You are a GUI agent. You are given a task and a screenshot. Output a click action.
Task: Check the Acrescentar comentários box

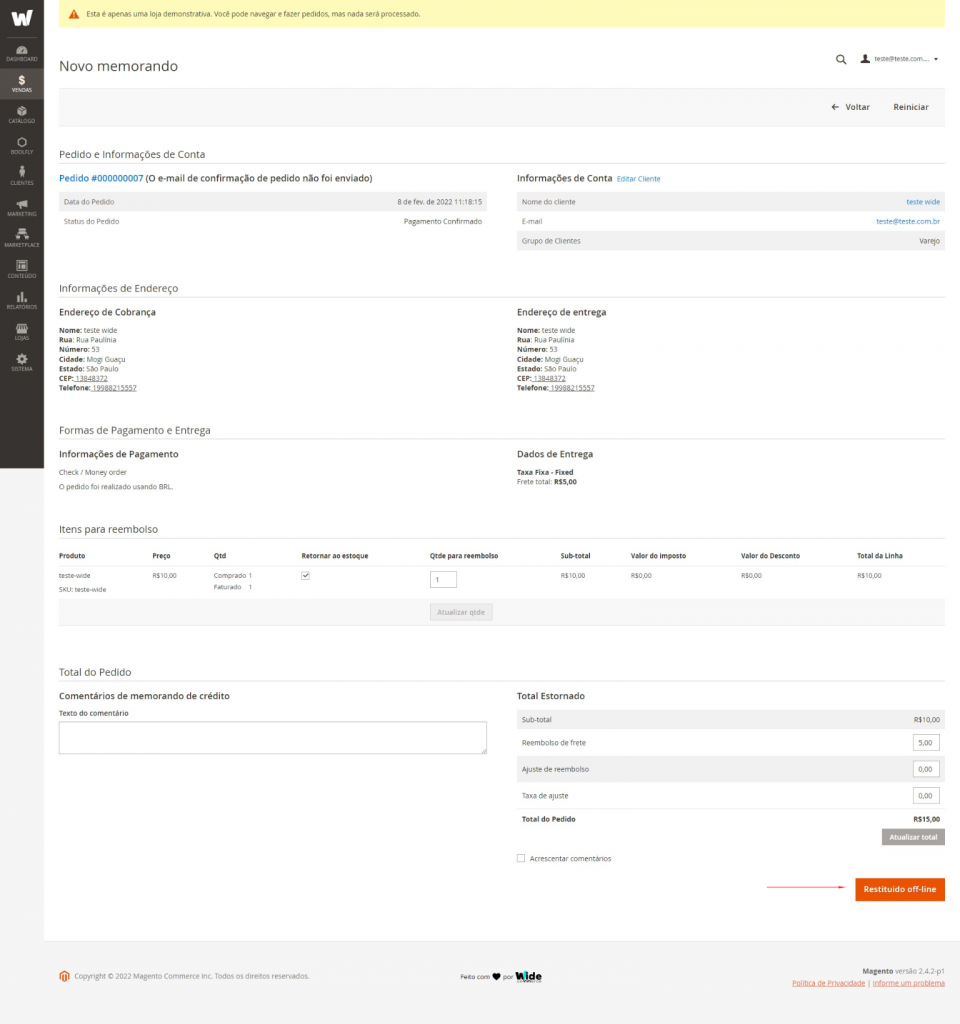520,858
